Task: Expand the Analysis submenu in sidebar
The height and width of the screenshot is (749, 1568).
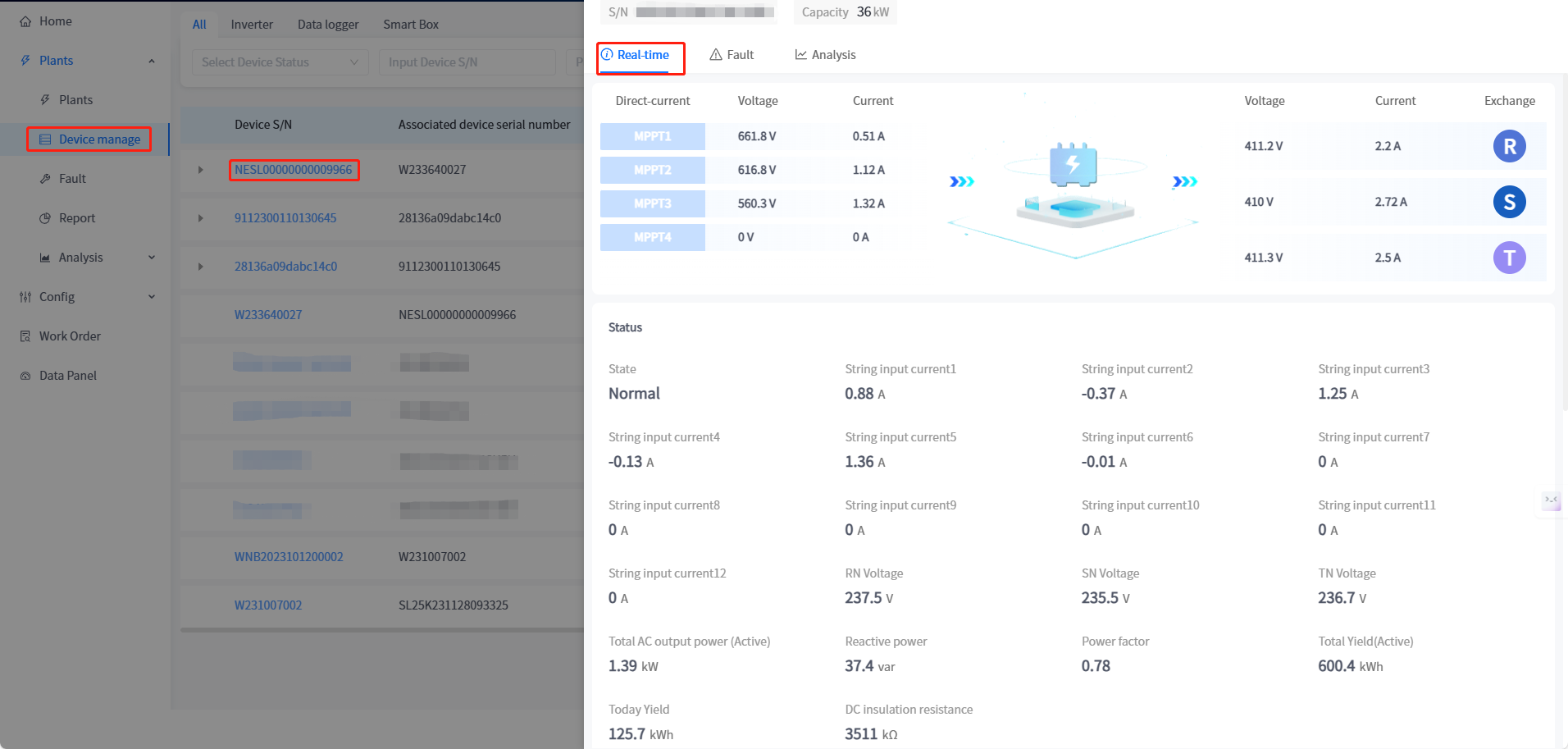Action: (x=152, y=258)
